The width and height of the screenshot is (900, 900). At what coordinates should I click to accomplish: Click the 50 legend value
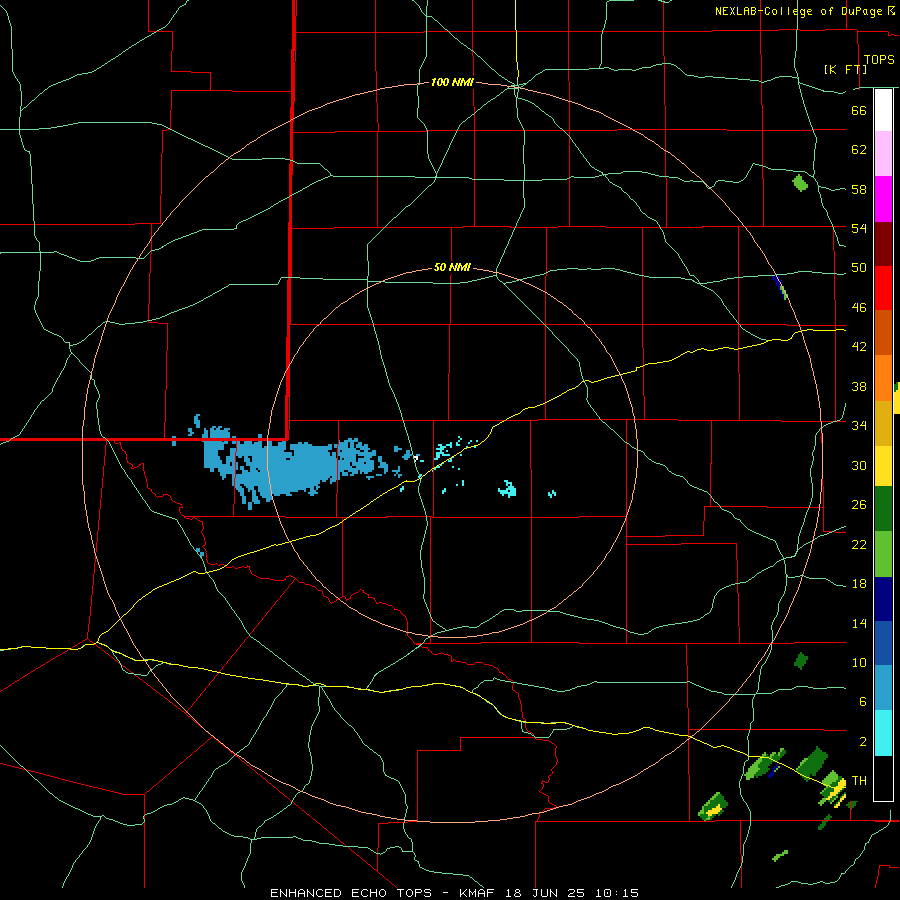coord(859,268)
